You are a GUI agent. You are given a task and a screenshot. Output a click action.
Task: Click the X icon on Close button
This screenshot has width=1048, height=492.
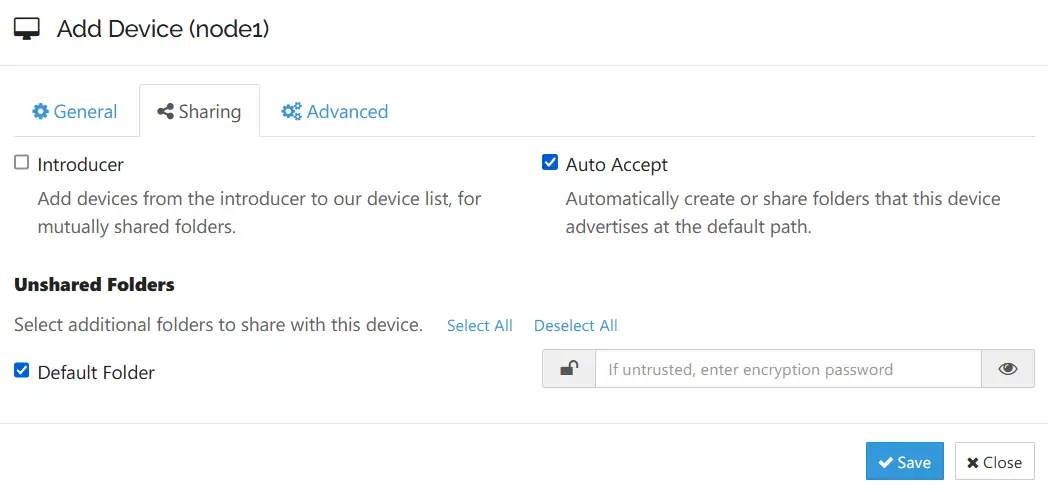(x=972, y=463)
